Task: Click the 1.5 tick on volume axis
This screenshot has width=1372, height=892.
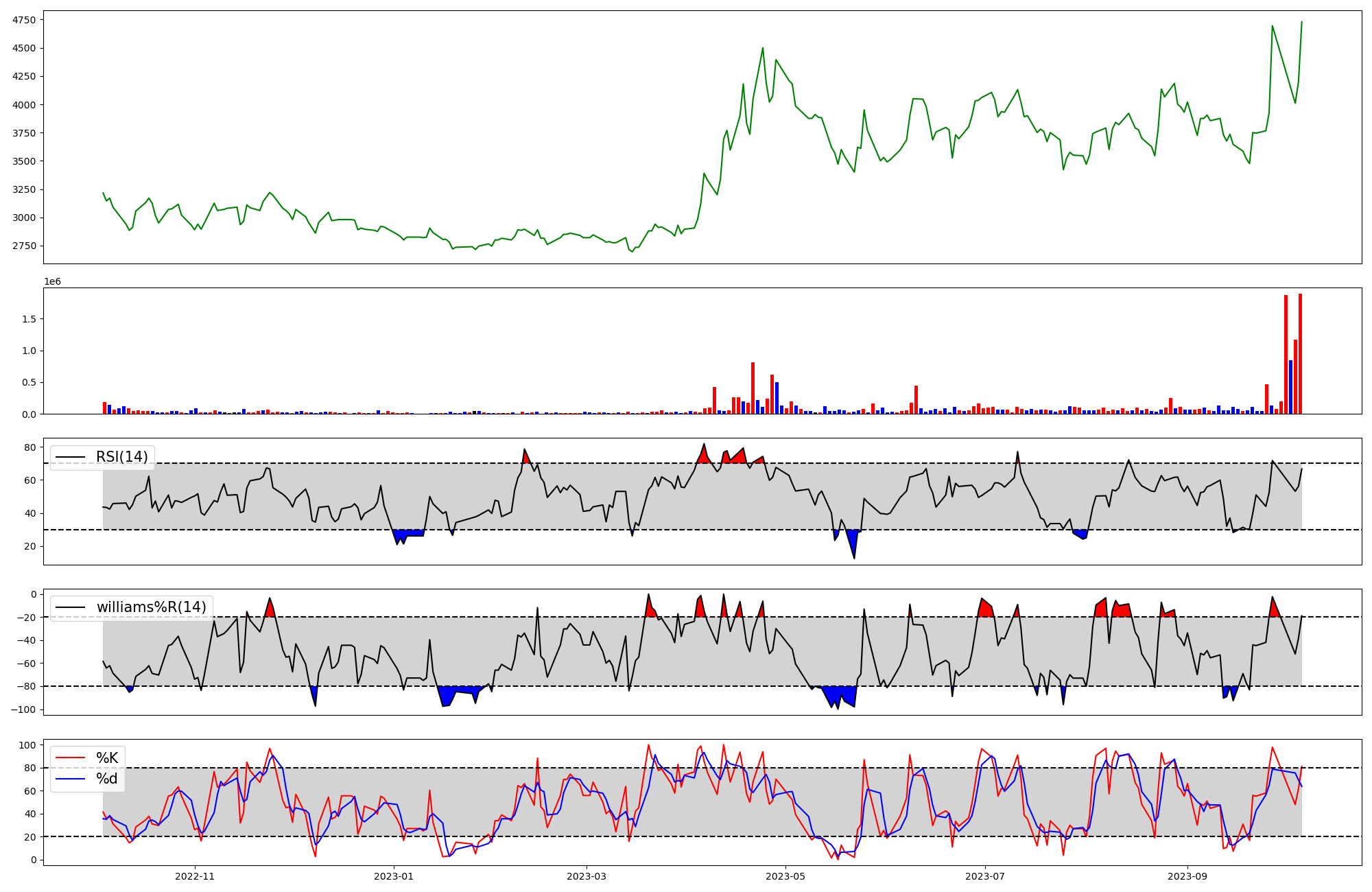Action: coord(31,319)
